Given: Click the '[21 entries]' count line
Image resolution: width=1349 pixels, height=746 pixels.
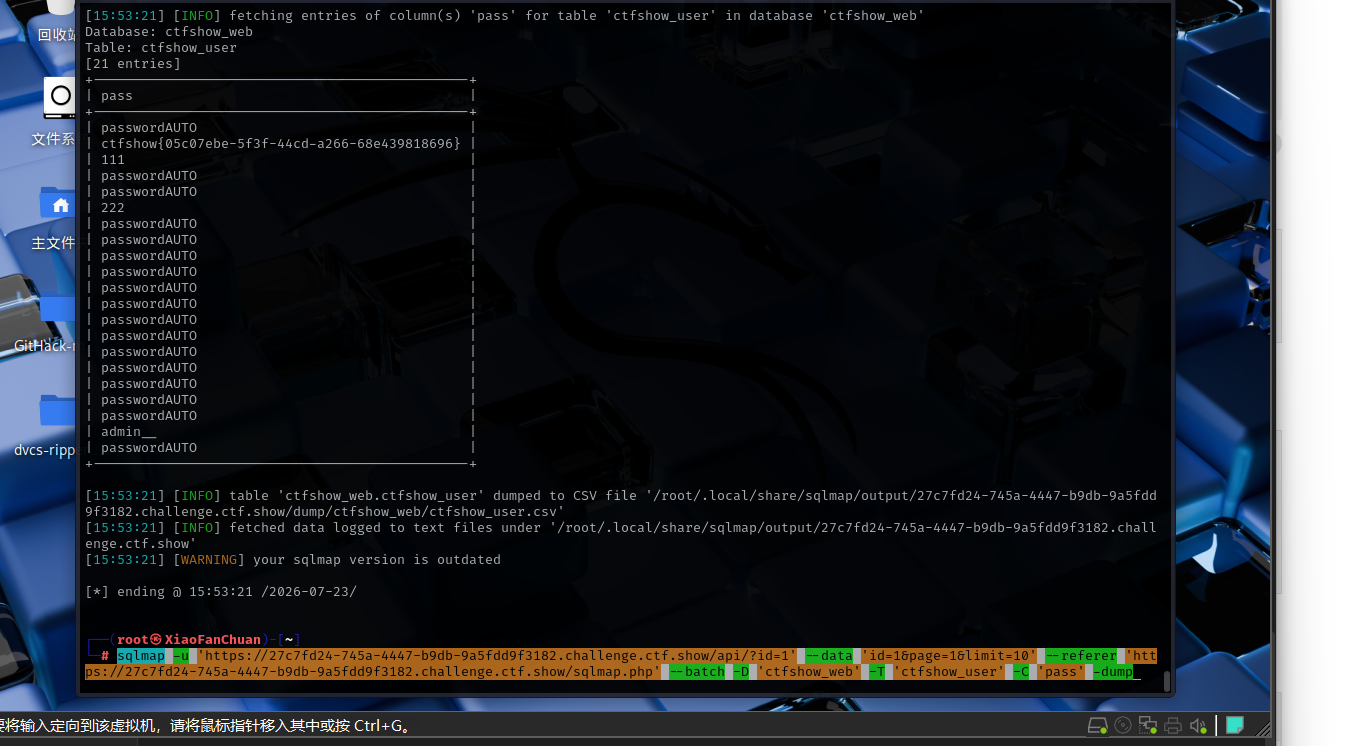Looking at the screenshot, I should click(133, 64).
